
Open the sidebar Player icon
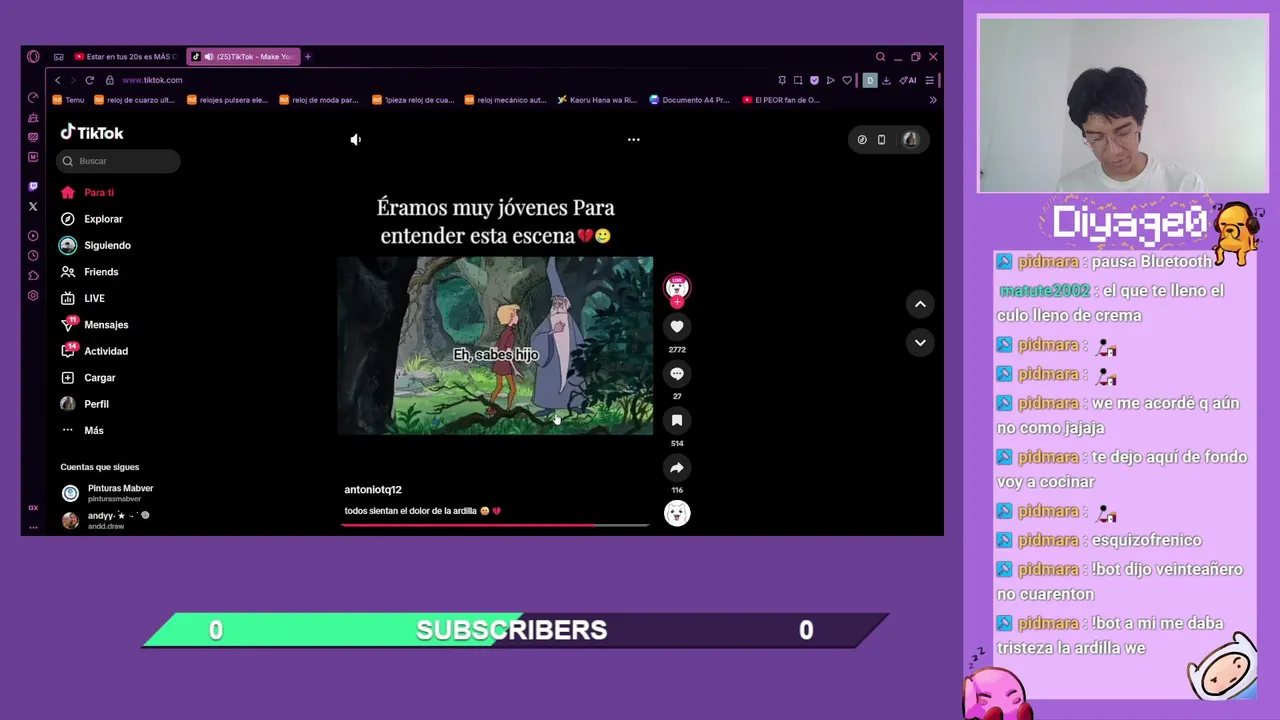[33, 236]
